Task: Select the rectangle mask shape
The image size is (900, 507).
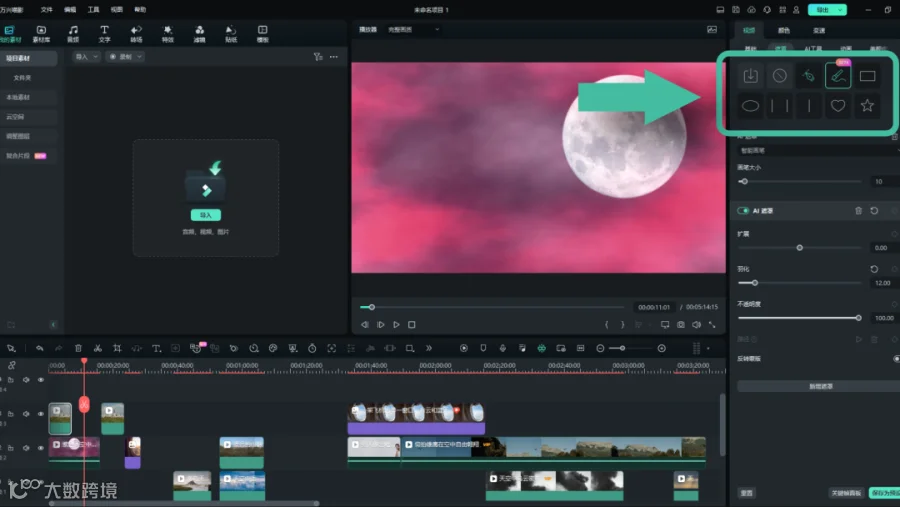Action: click(867, 76)
